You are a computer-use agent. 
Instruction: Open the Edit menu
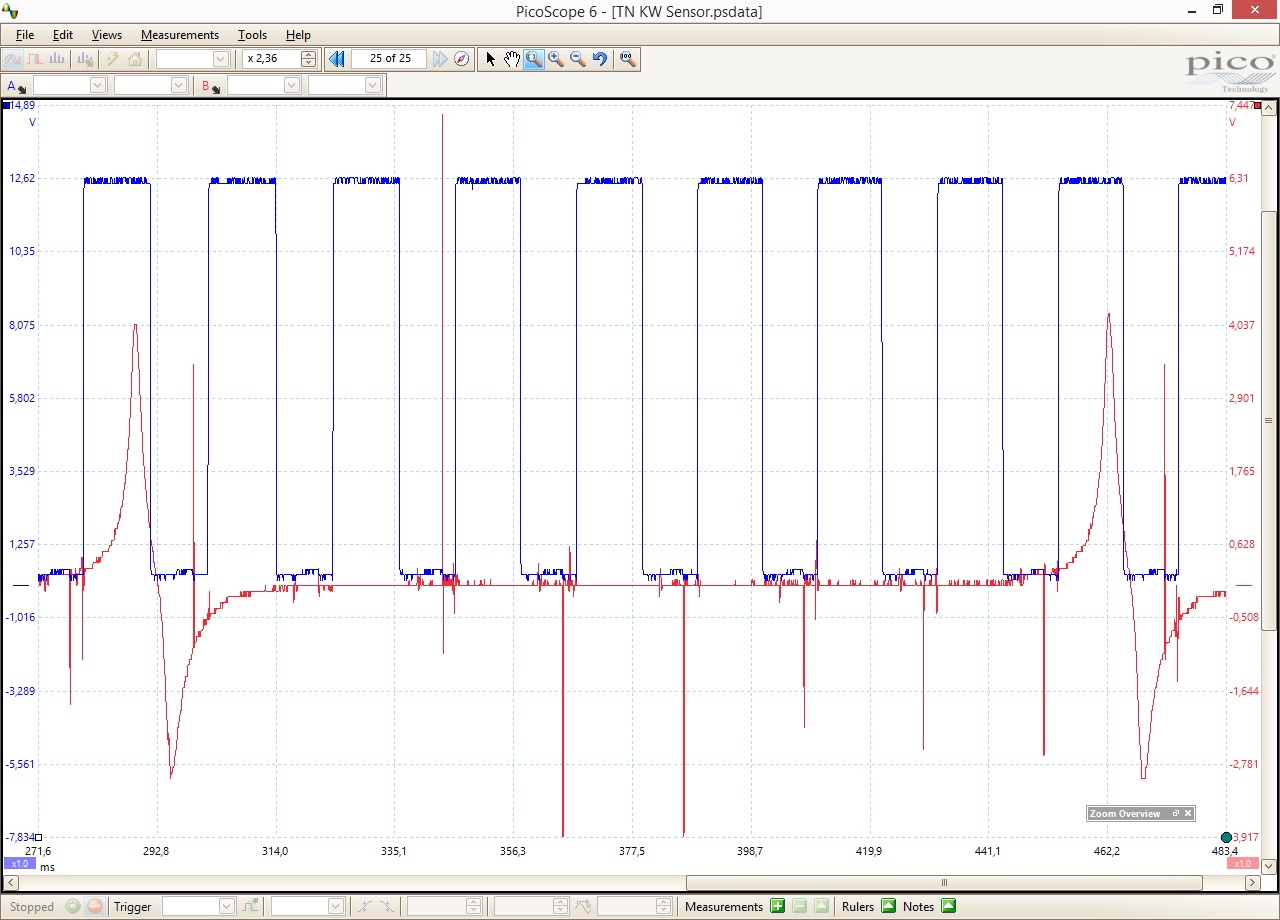[x=63, y=35]
